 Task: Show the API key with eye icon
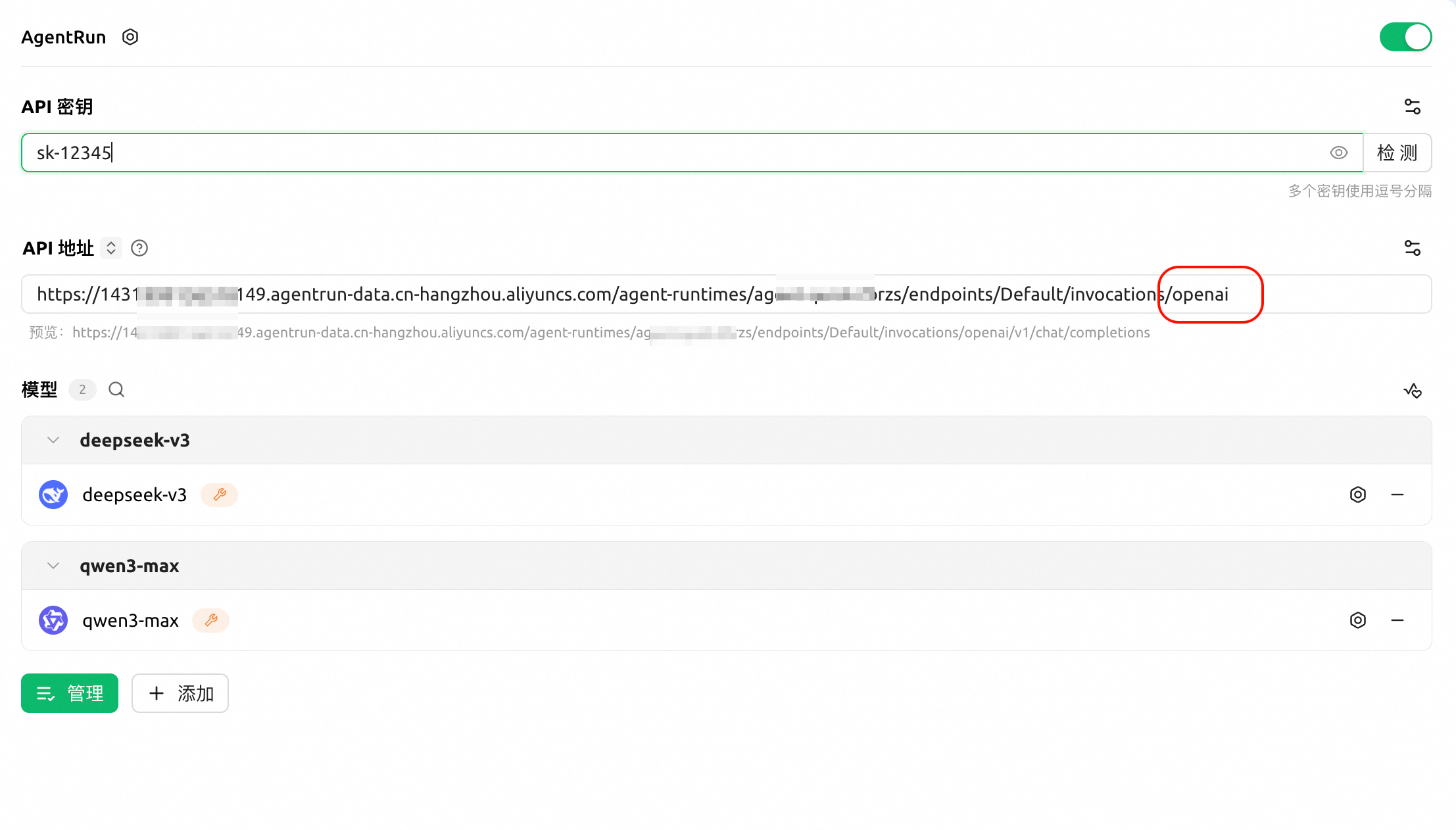(1338, 153)
